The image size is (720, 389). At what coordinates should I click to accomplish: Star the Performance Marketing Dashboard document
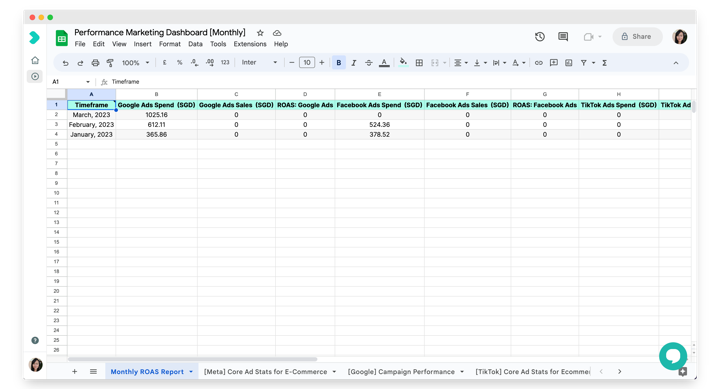pos(260,33)
